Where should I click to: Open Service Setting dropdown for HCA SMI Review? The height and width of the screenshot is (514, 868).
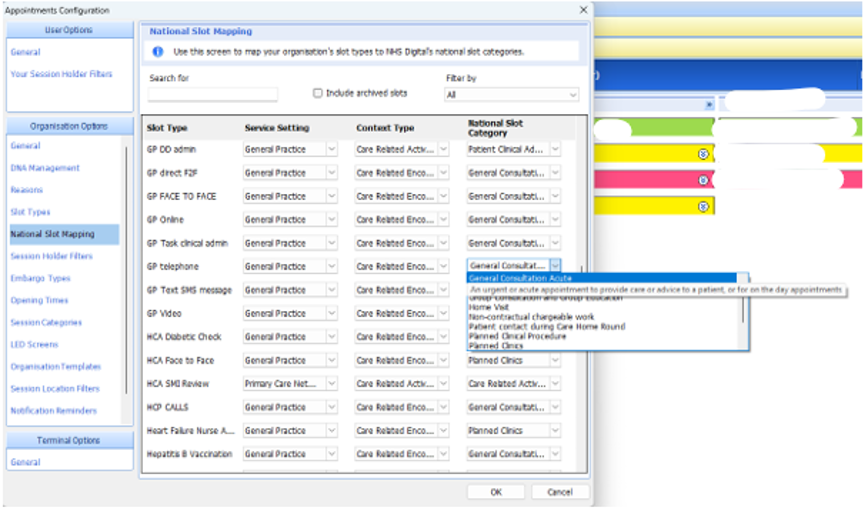pyautogui.click(x=332, y=383)
